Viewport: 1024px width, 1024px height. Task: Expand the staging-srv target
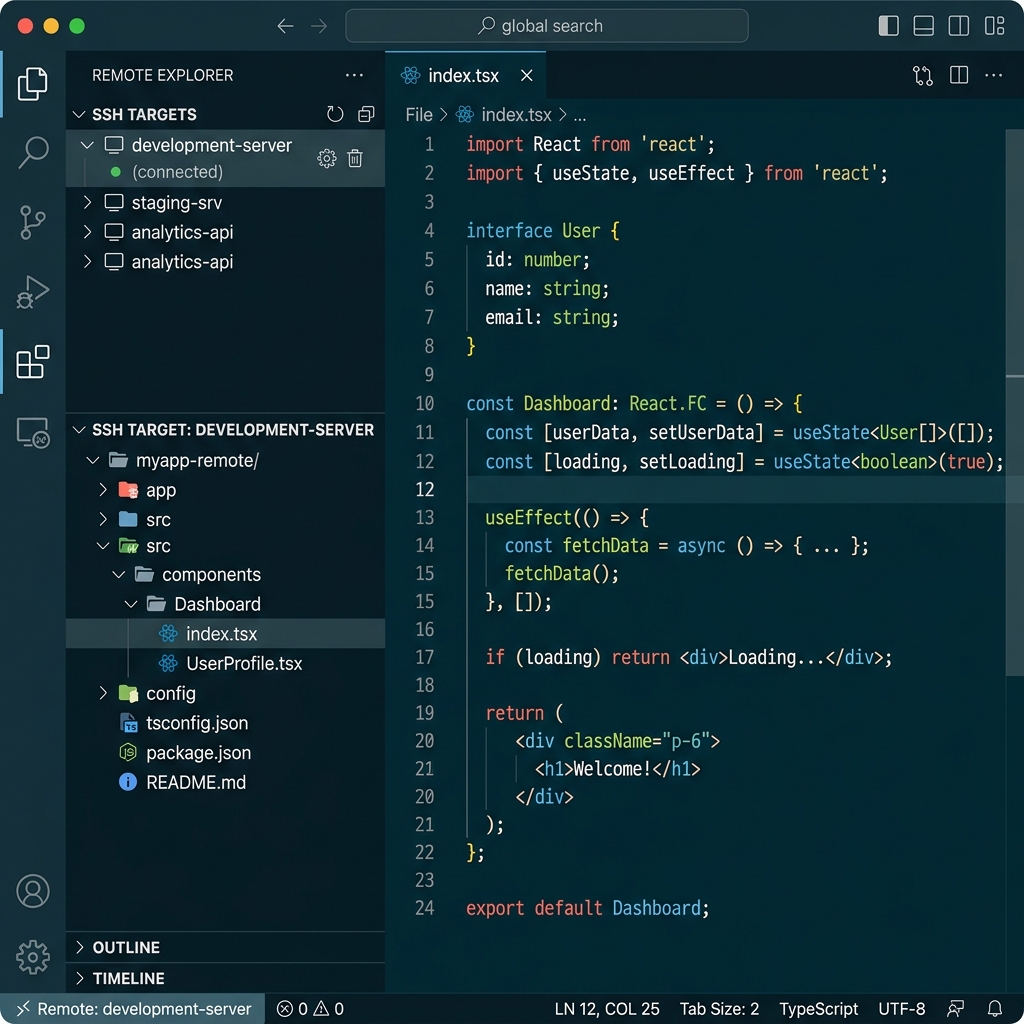87,202
